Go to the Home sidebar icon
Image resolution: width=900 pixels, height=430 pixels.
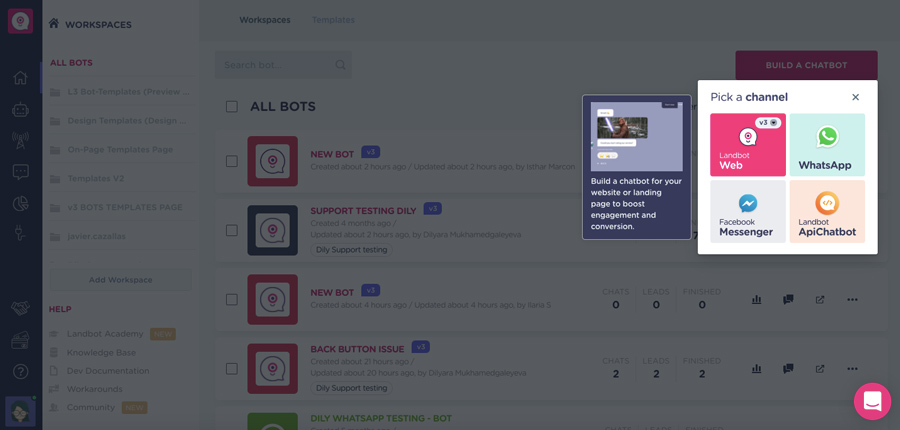point(20,78)
